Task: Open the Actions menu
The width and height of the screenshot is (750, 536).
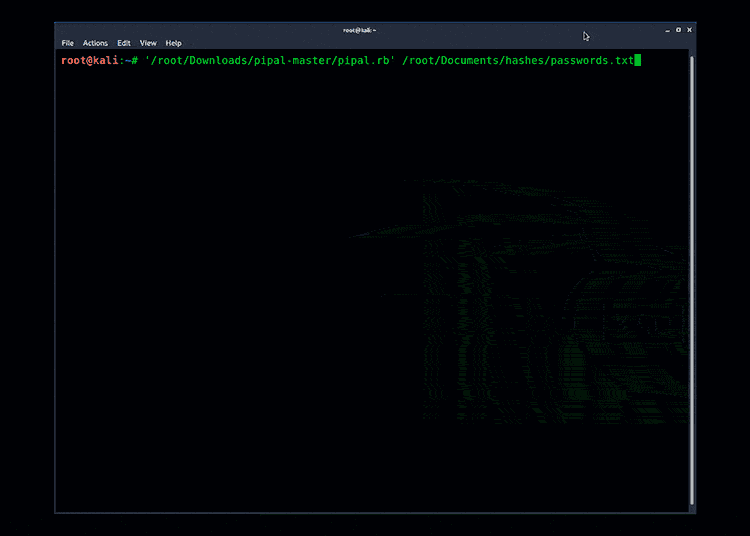Action: pos(95,43)
